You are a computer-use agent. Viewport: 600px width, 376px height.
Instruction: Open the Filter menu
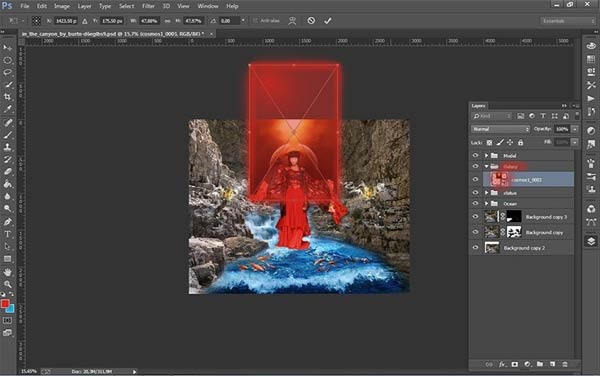(148, 6)
